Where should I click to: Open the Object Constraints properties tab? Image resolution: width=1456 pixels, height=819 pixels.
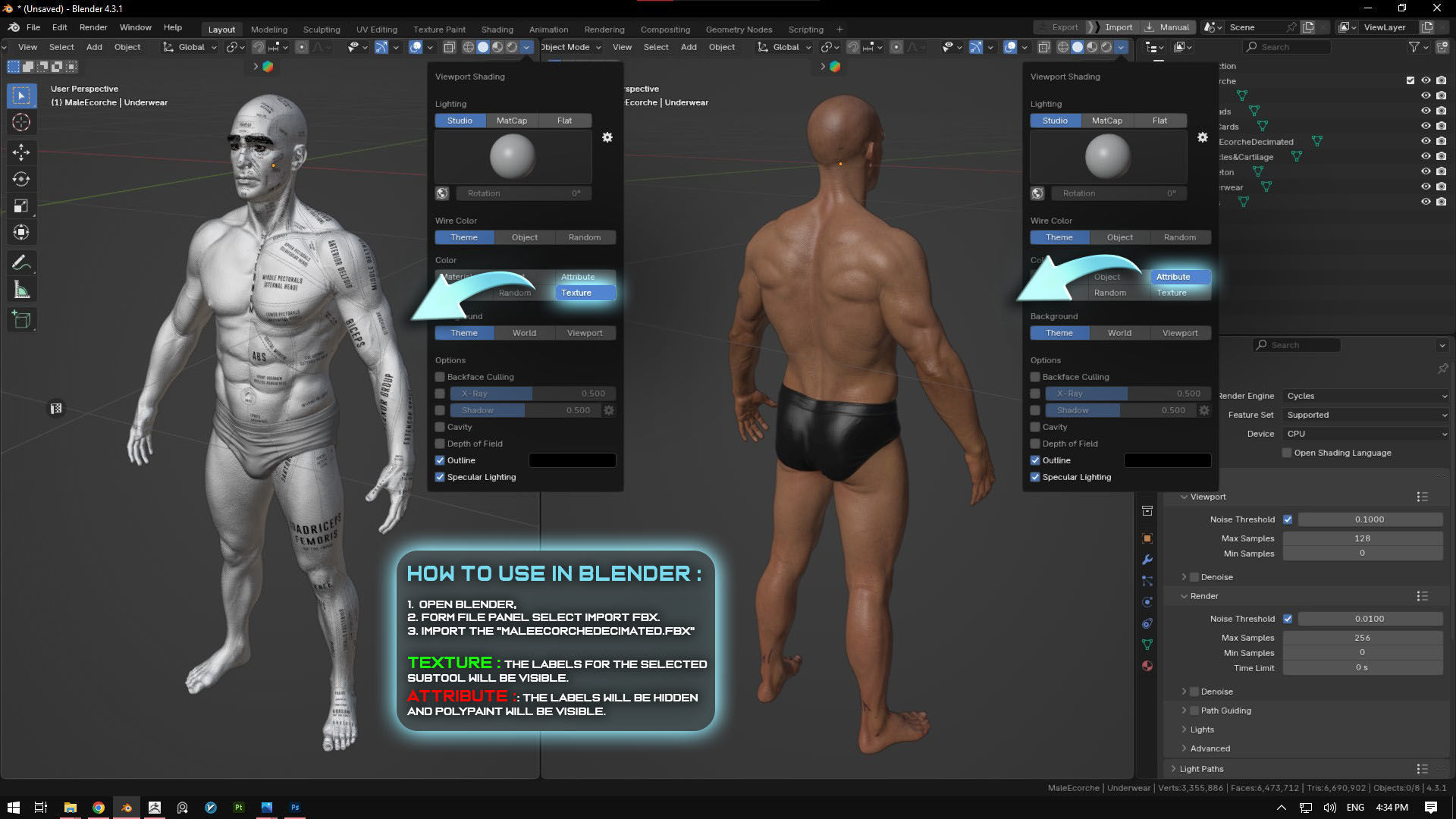coord(1147,623)
